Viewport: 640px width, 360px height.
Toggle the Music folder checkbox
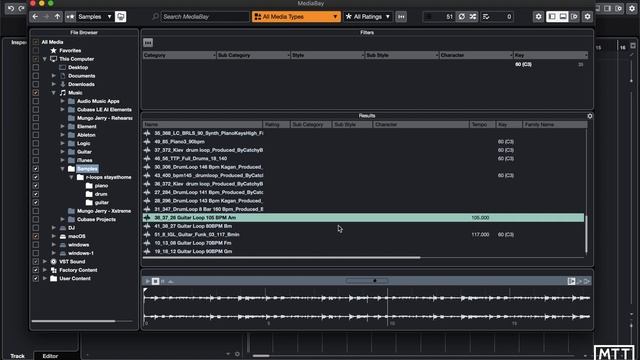36,93
